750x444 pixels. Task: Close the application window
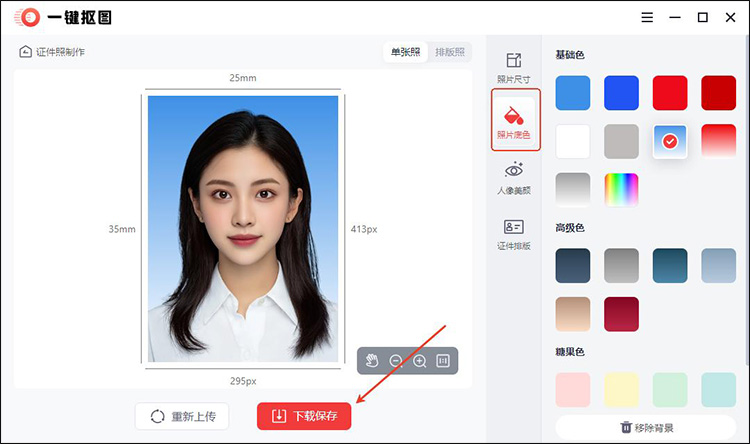pos(730,18)
